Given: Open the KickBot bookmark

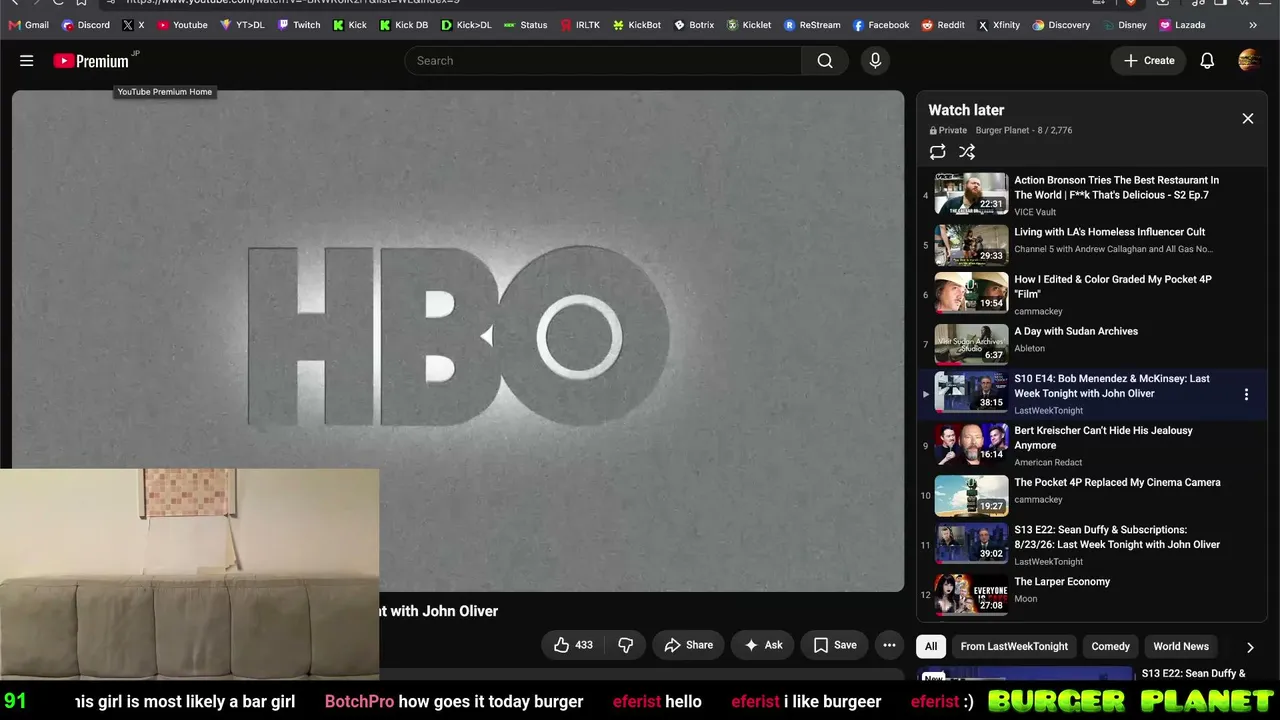Looking at the screenshot, I should pos(637,25).
